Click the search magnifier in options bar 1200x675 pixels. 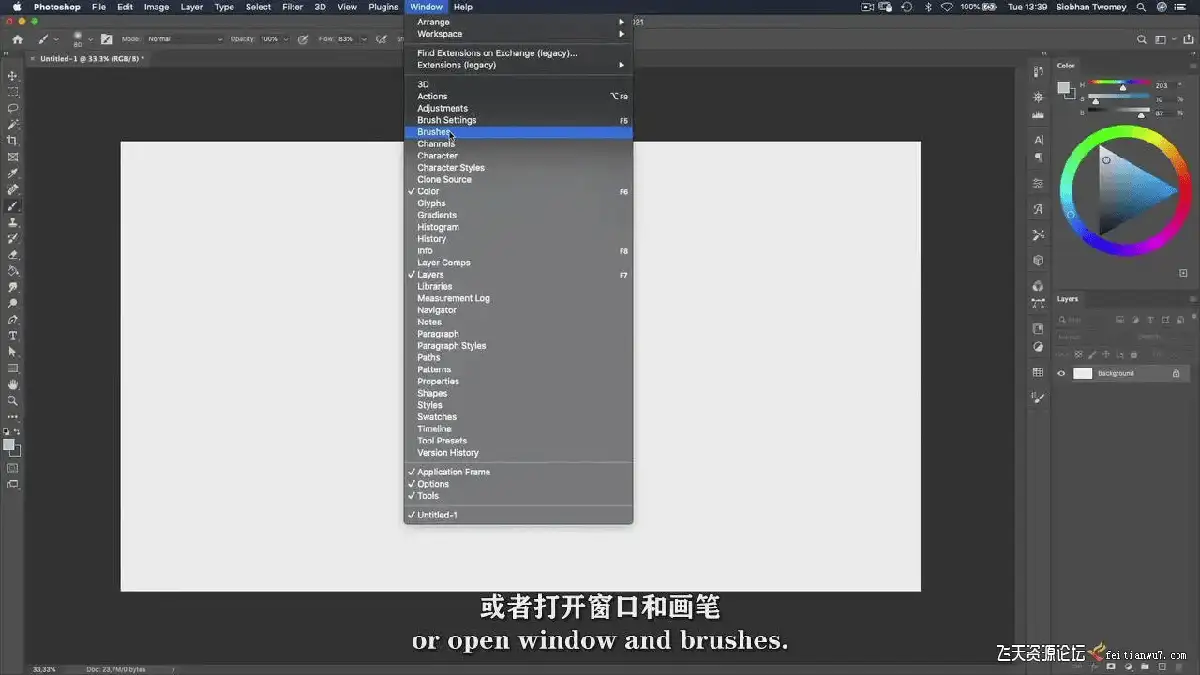click(1143, 40)
